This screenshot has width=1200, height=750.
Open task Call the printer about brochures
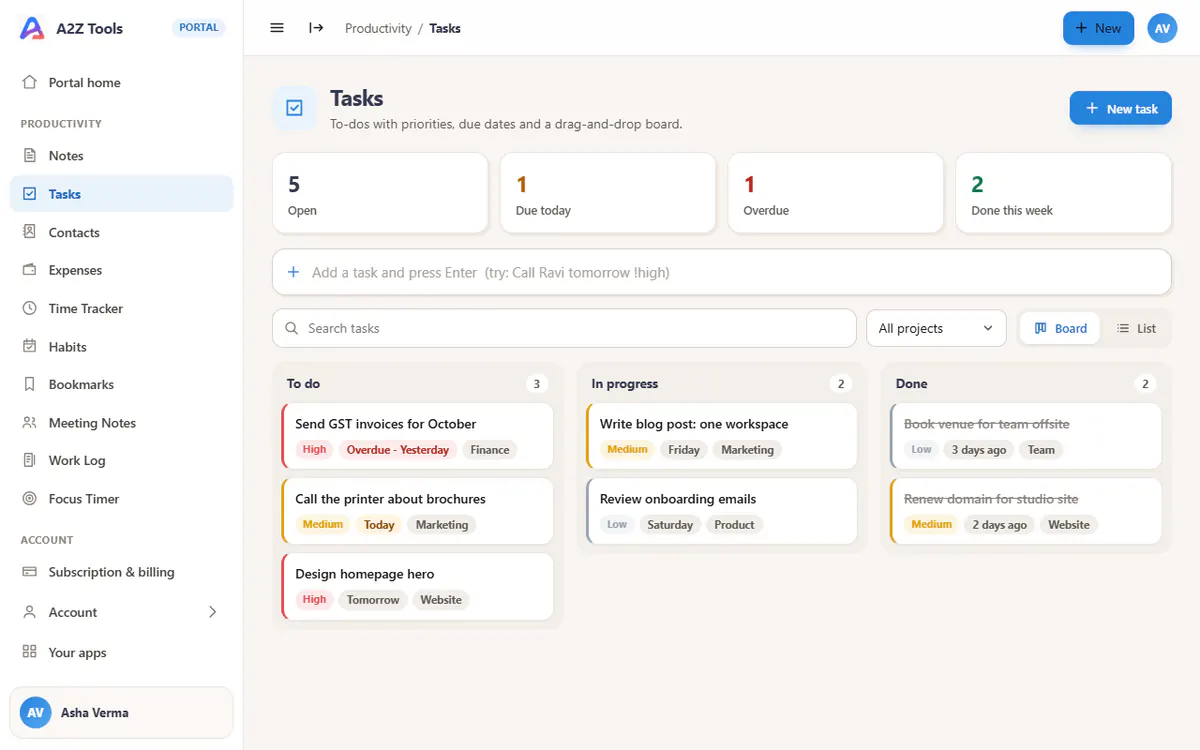[418, 511]
